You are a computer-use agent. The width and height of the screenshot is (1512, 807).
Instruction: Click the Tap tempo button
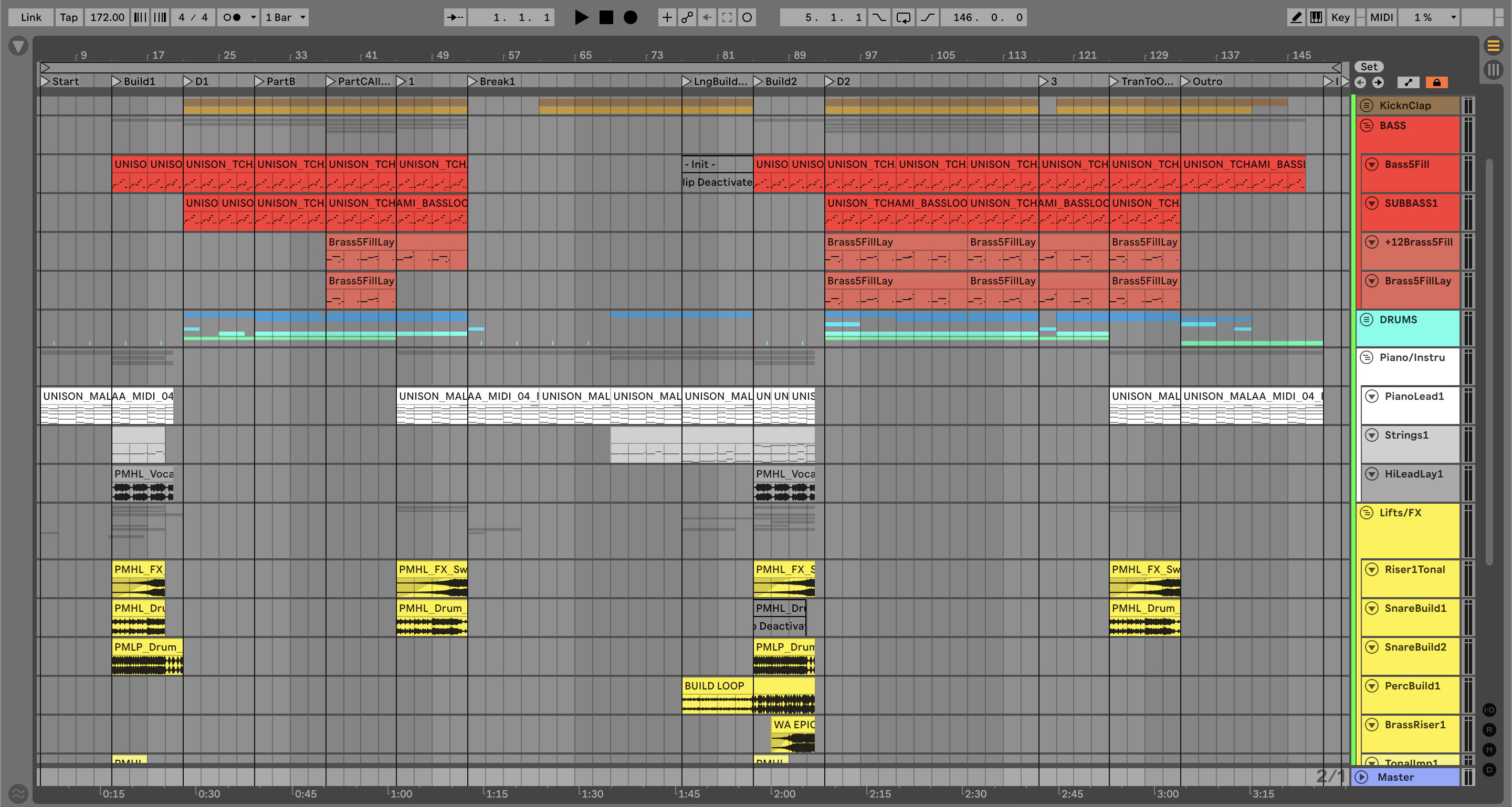[x=69, y=17]
